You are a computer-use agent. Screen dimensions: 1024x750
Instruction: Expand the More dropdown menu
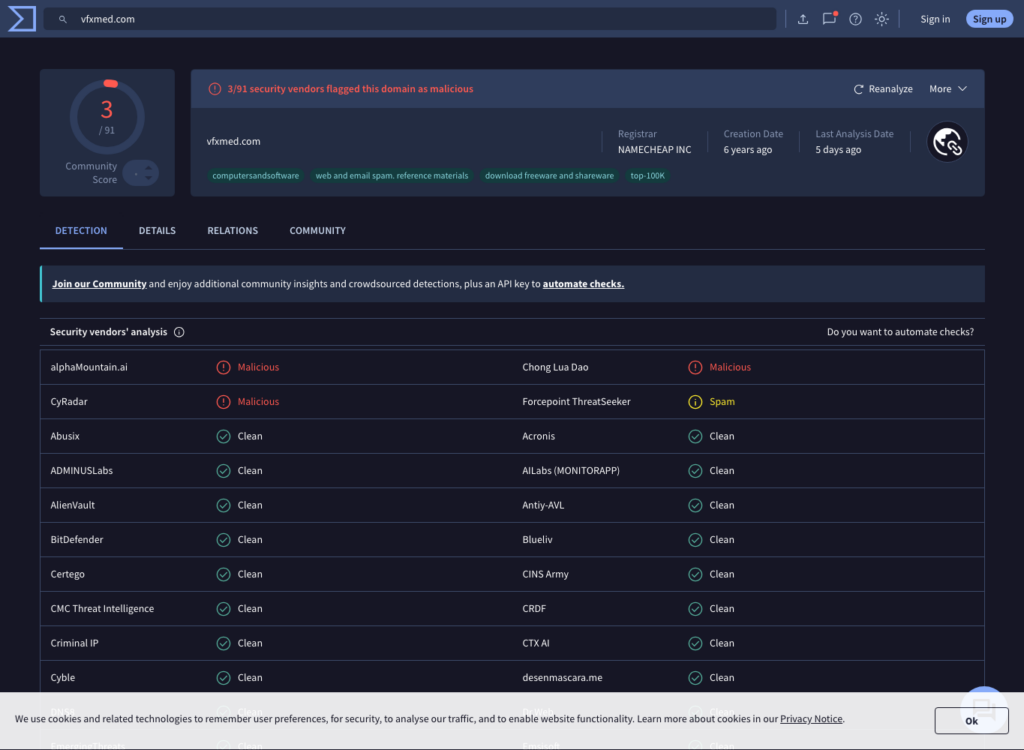coord(948,89)
